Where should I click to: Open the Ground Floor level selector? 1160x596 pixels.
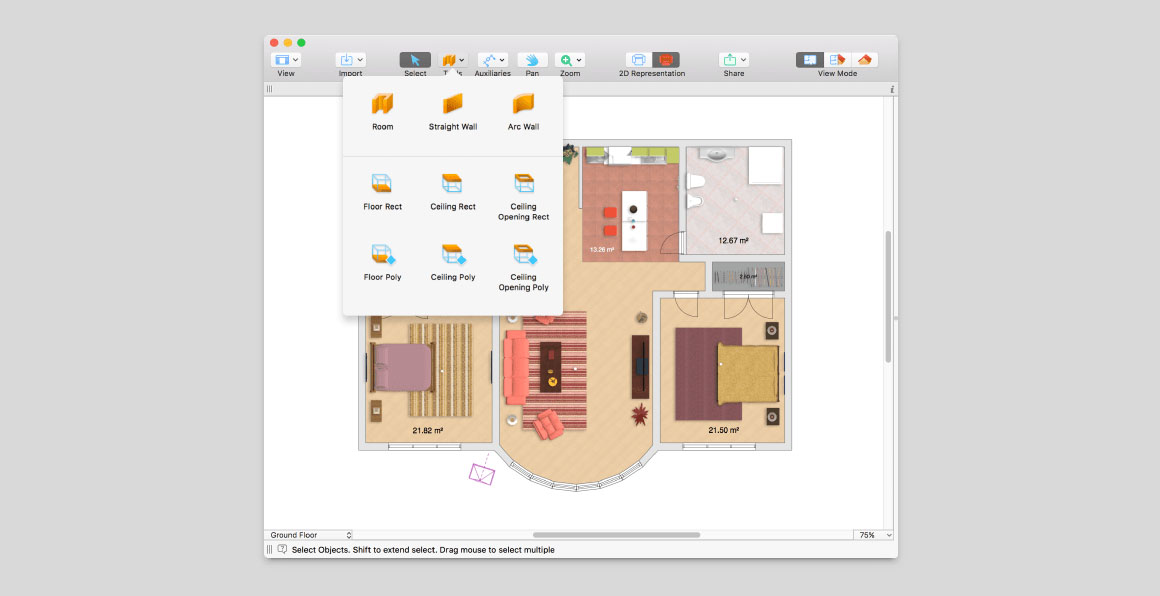(309, 535)
